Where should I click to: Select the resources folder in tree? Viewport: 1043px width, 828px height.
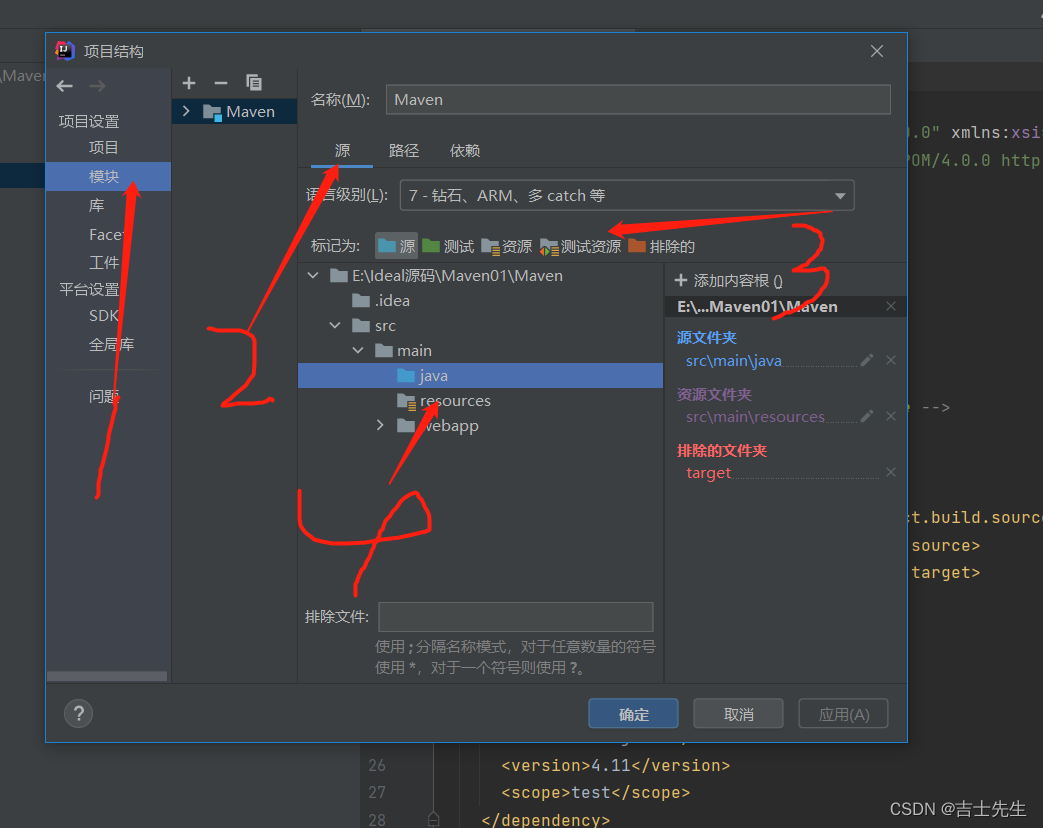coord(444,400)
